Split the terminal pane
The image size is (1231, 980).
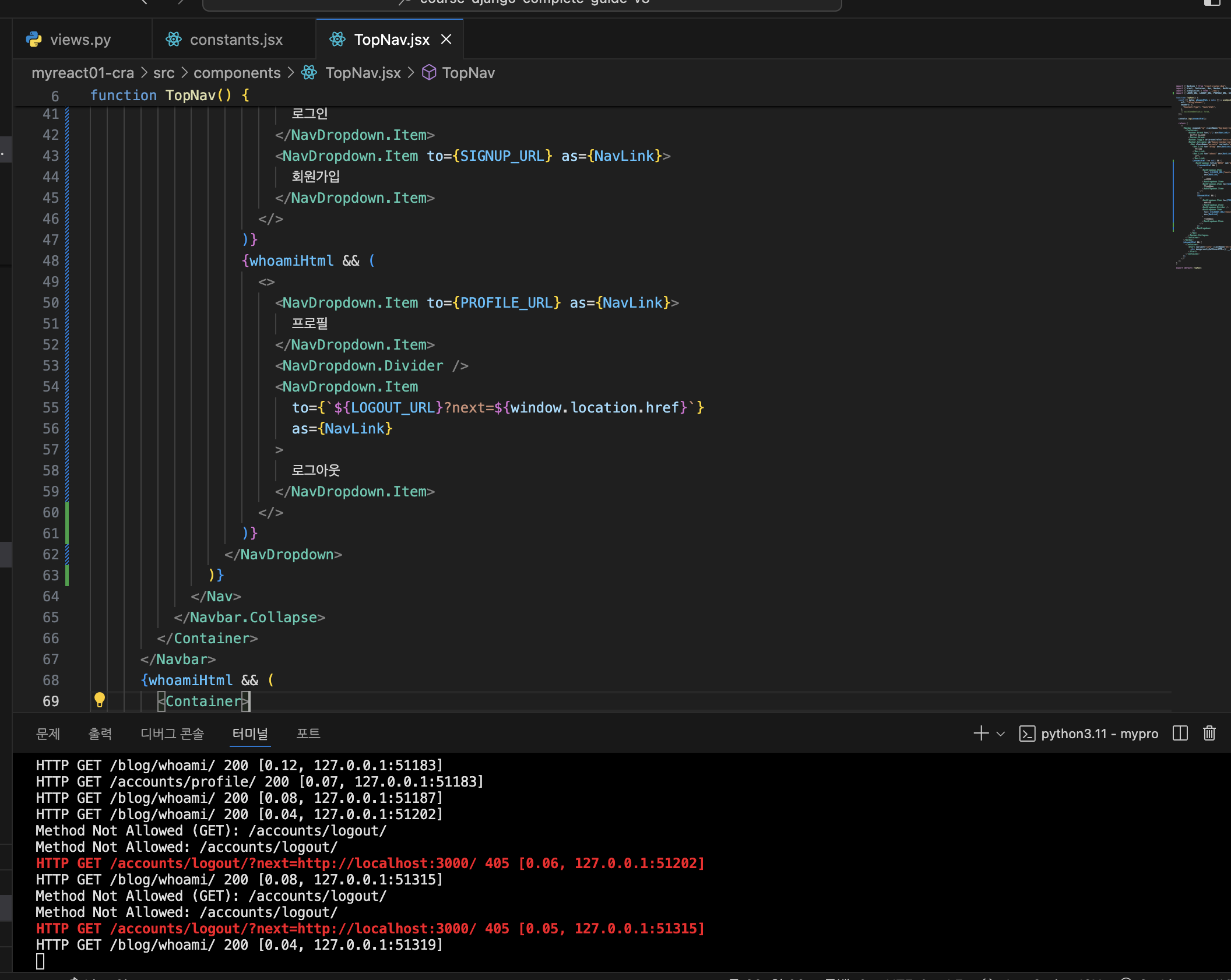tap(1180, 734)
